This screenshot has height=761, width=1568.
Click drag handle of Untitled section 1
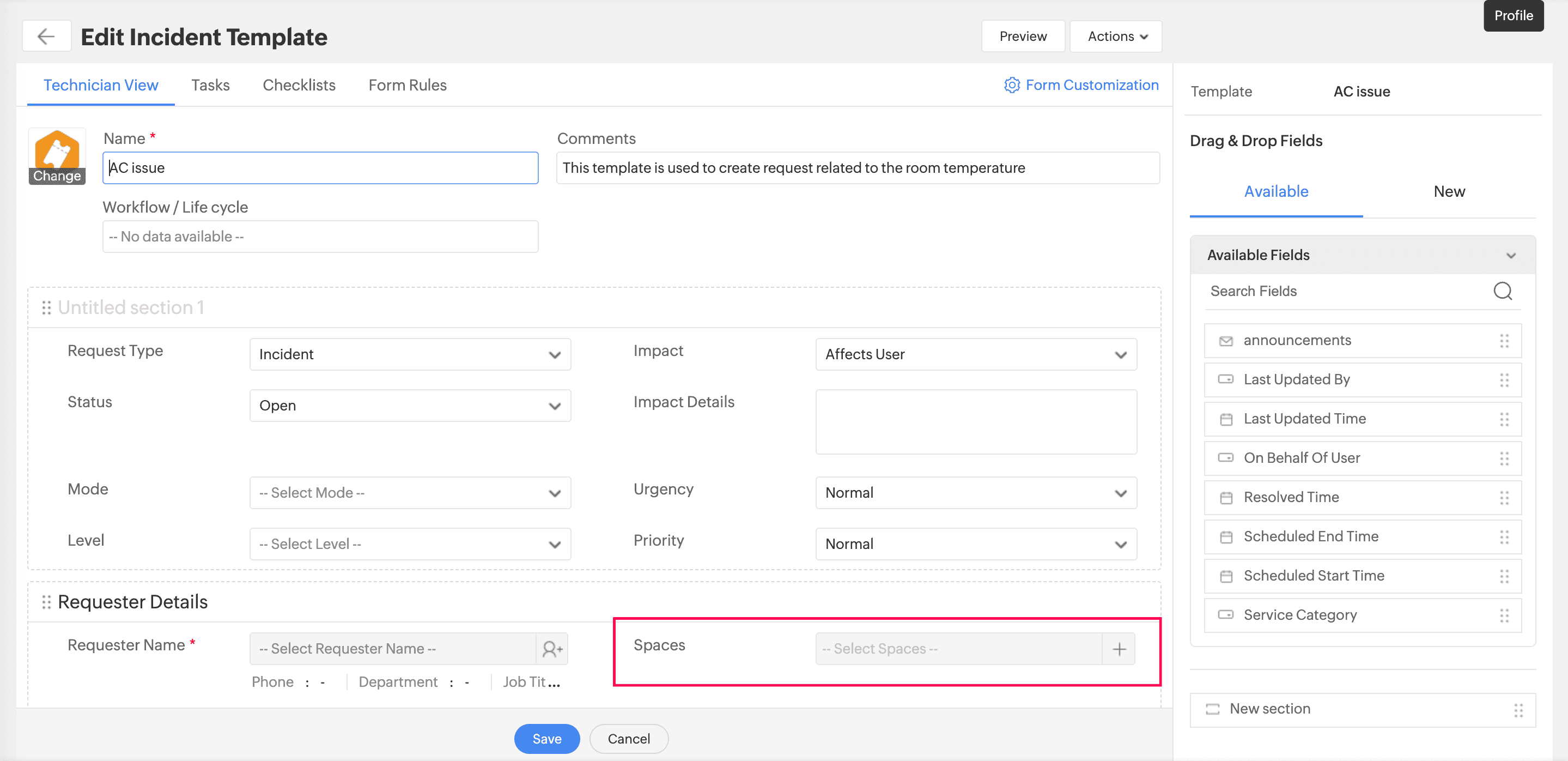click(x=46, y=308)
